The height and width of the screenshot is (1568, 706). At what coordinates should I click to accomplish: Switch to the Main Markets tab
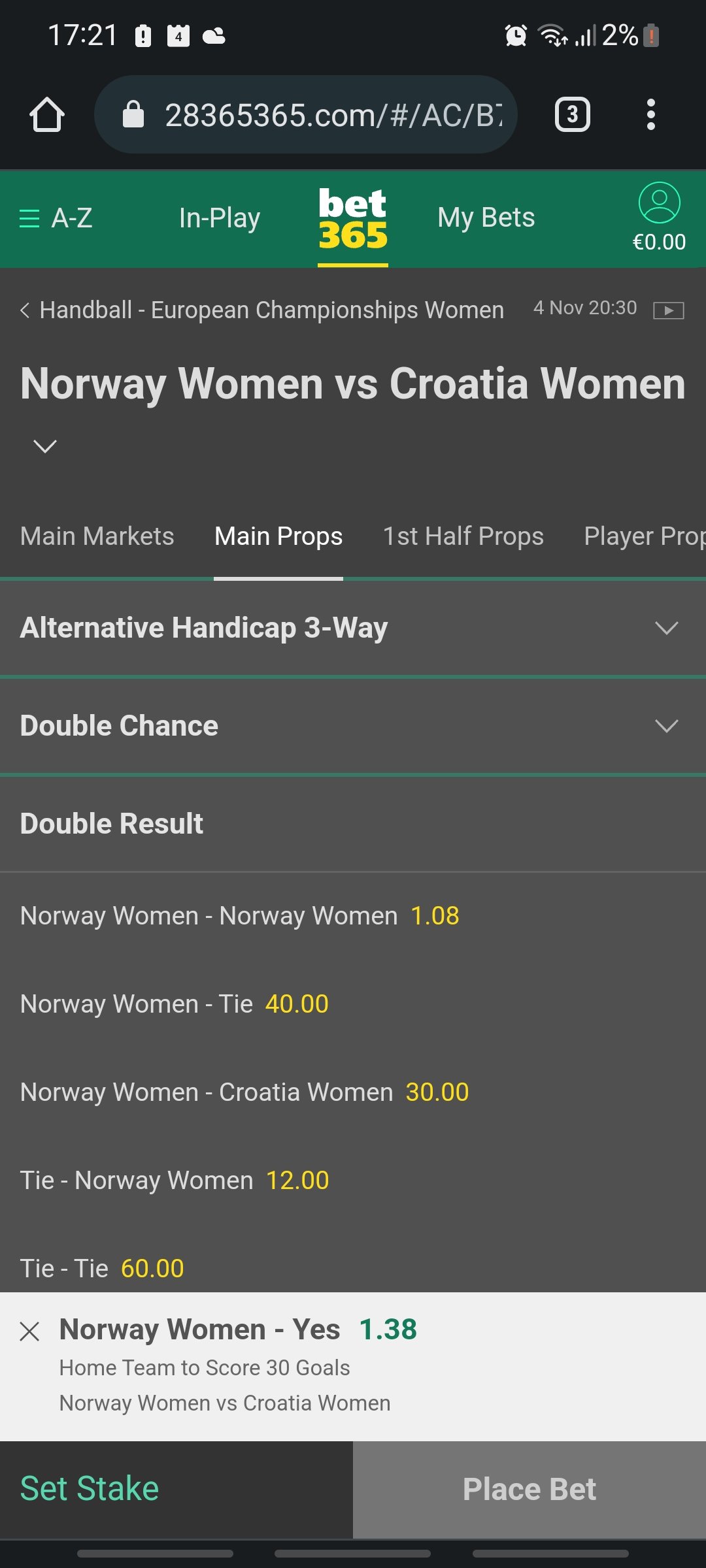97,536
